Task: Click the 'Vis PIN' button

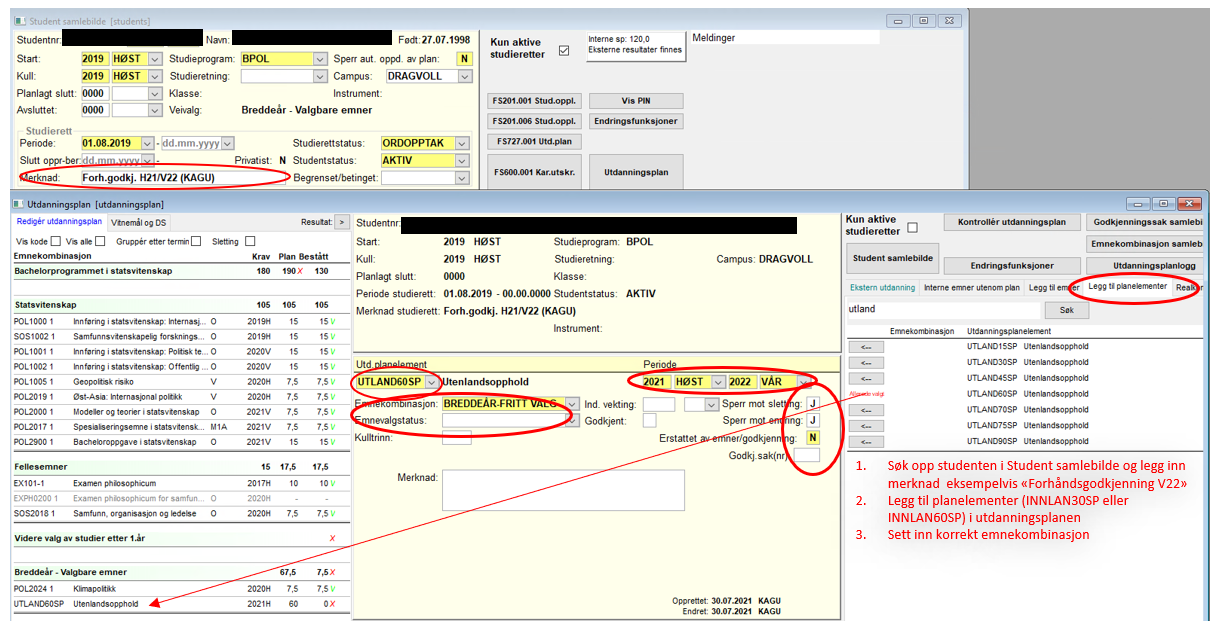Action: [x=635, y=101]
